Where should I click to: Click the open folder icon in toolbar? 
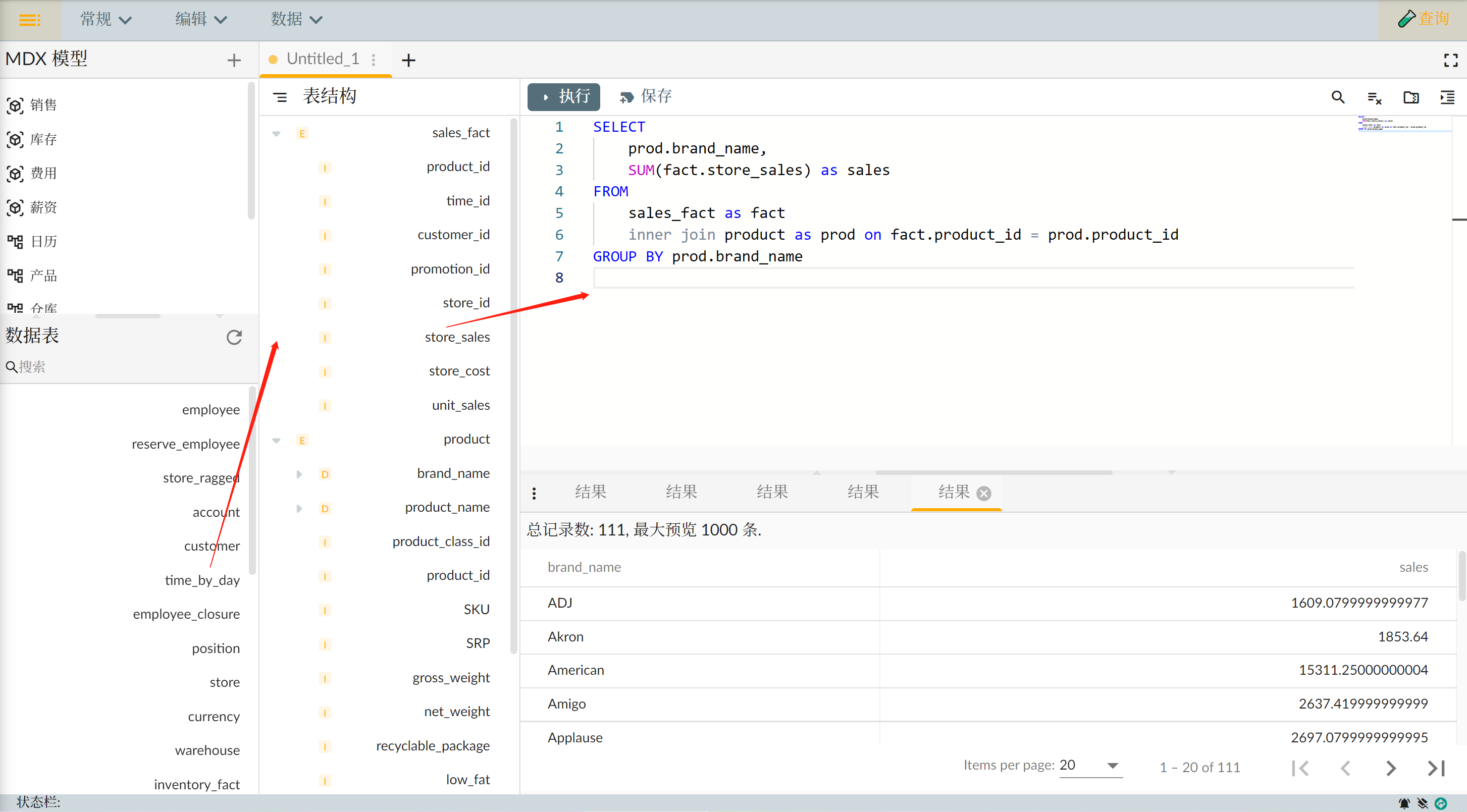click(x=1410, y=97)
